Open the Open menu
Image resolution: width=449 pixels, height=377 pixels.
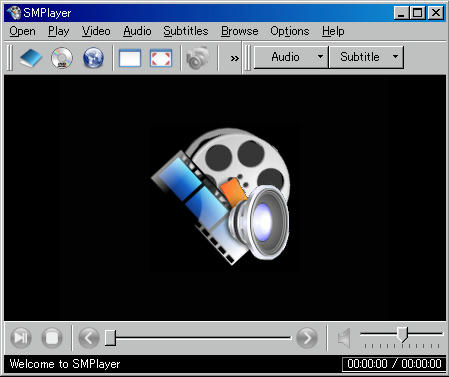[22, 31]
